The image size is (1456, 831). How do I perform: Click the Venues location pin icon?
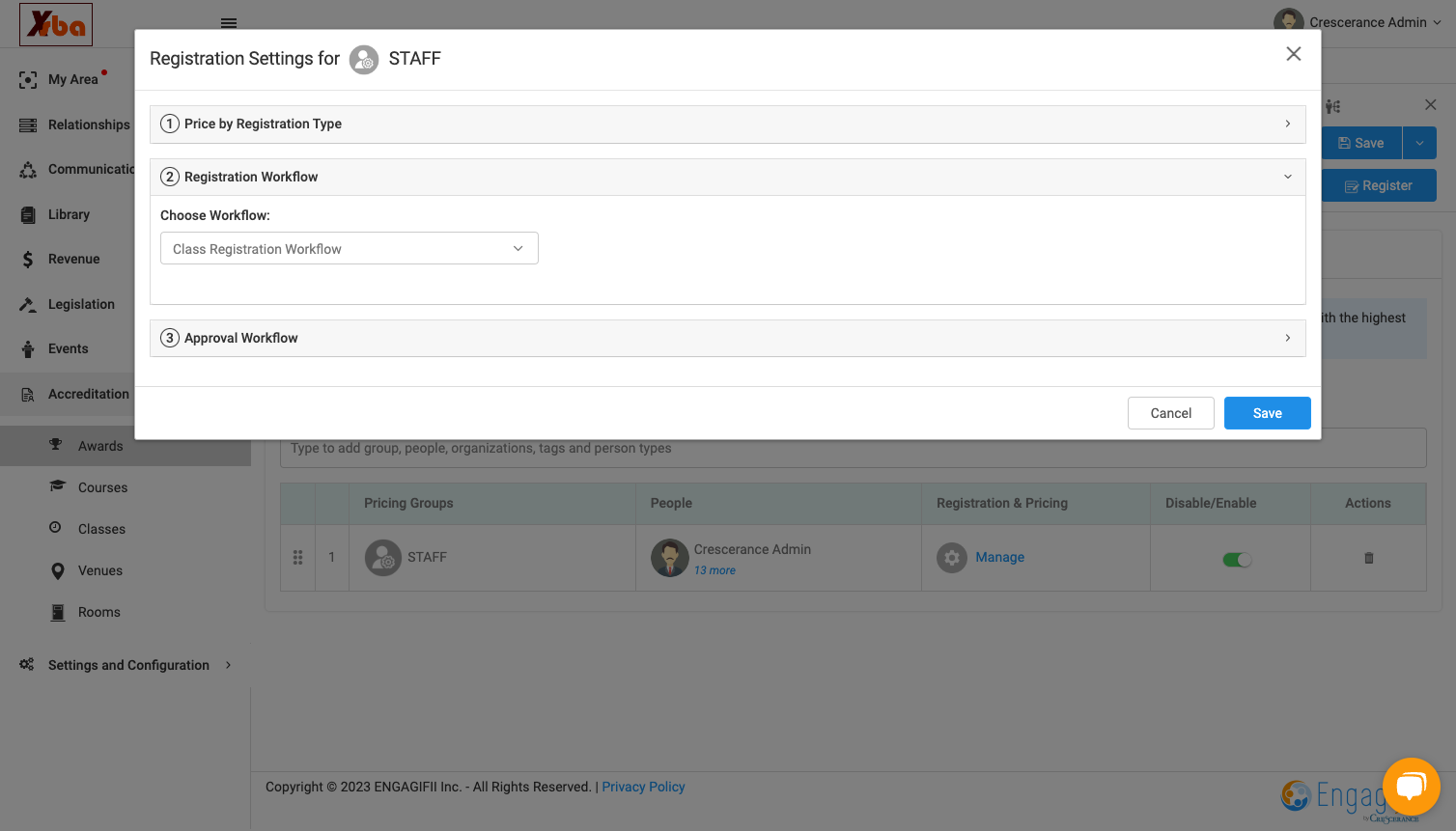tap(58, 571)
